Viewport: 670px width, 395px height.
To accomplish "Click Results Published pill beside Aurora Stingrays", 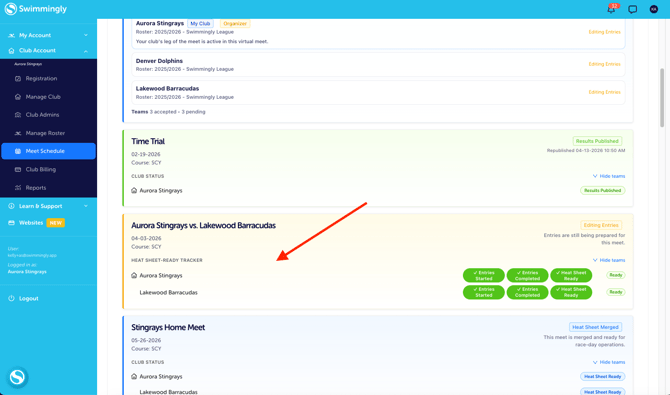I will click(x=602, y=191).
